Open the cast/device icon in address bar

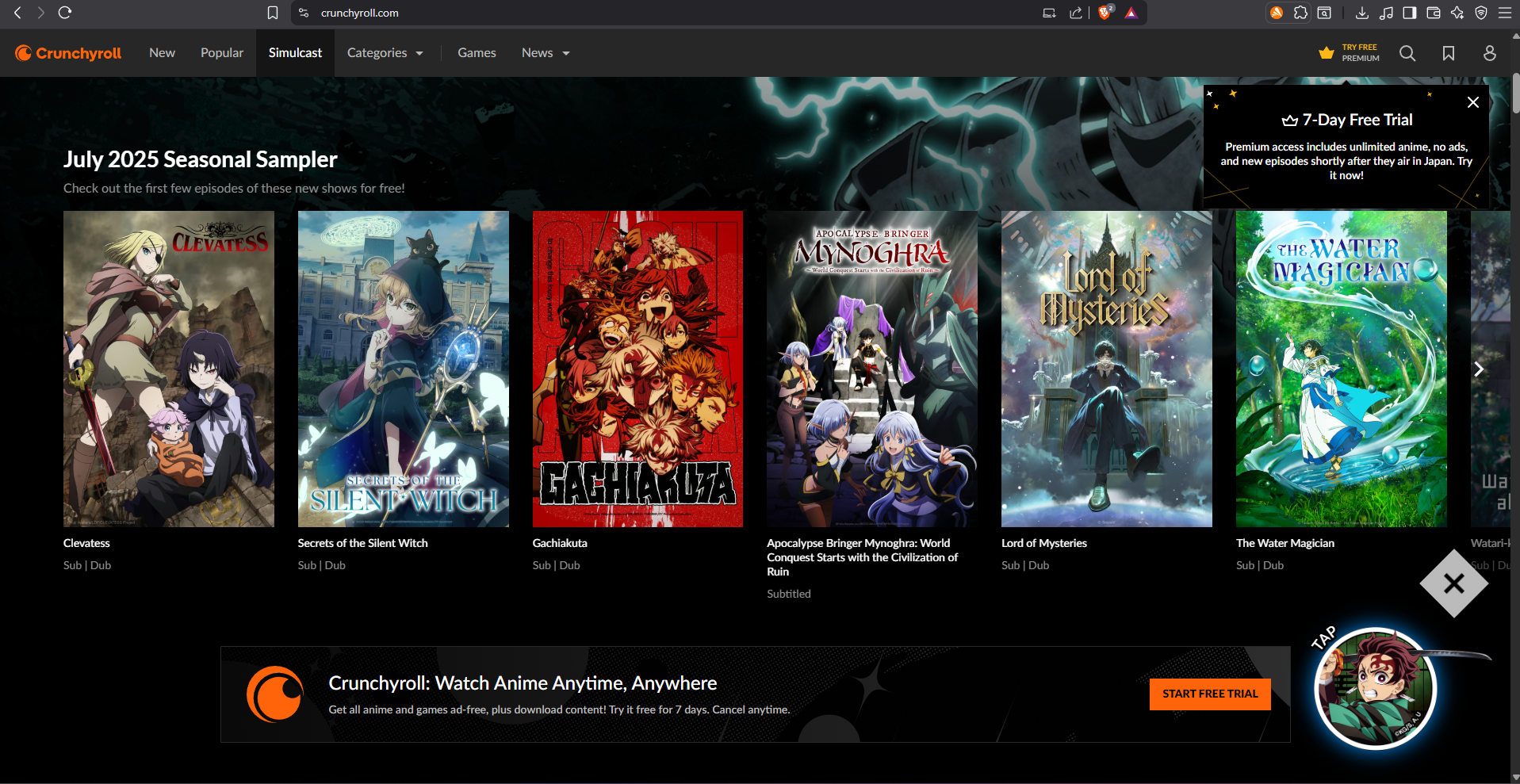(x=1049, y=13)
